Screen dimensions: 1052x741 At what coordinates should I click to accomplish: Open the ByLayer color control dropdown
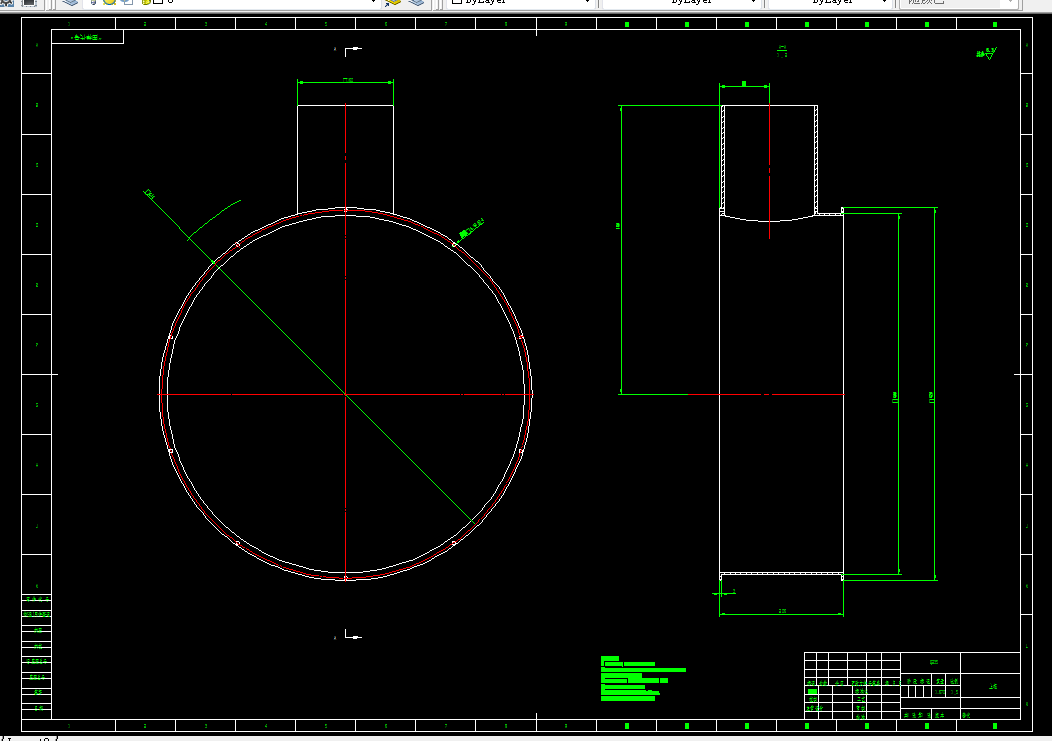click(521, 3)
